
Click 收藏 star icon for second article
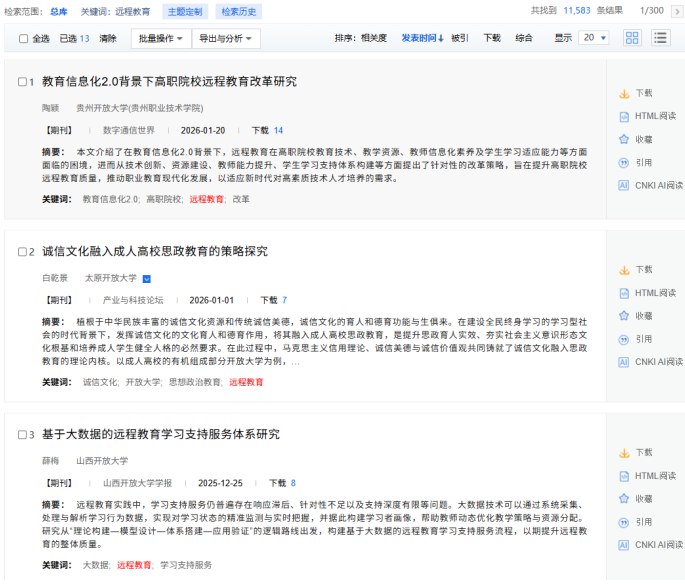[x=624, y=316]
